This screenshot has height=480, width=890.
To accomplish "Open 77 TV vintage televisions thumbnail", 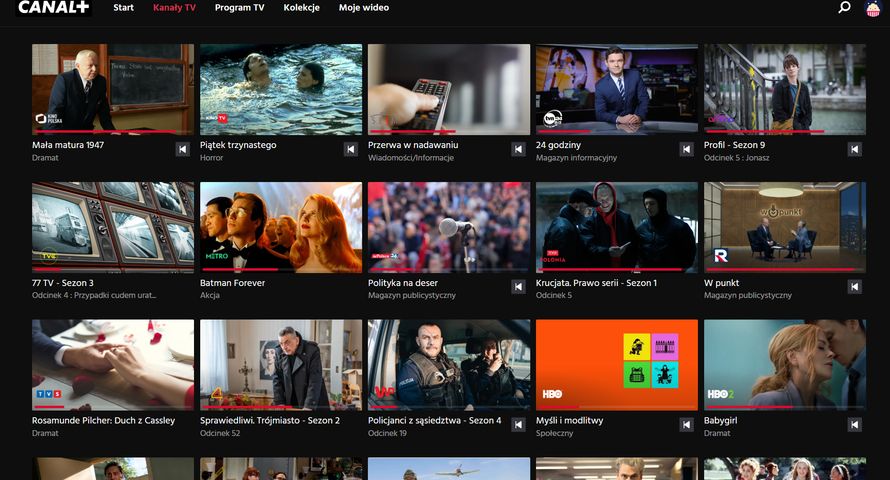I will (113, 227).
